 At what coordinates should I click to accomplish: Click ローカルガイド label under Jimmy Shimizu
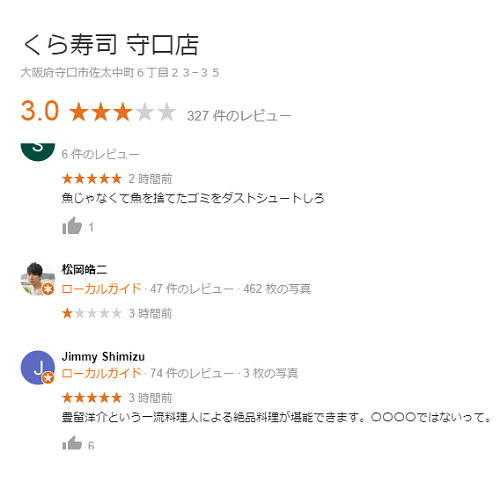102,373
